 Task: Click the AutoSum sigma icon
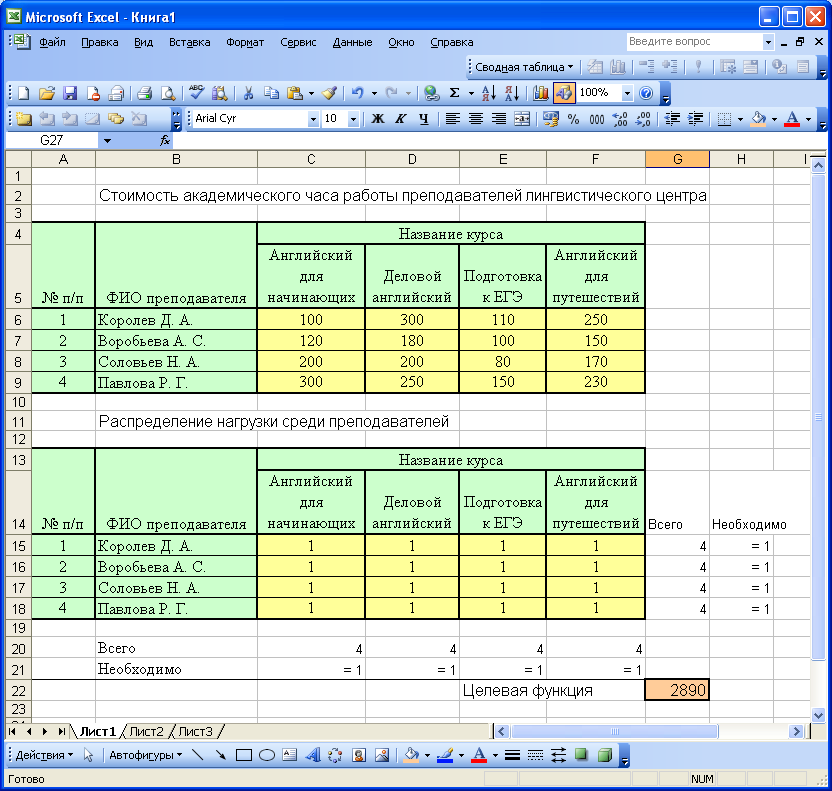point(455,93)
